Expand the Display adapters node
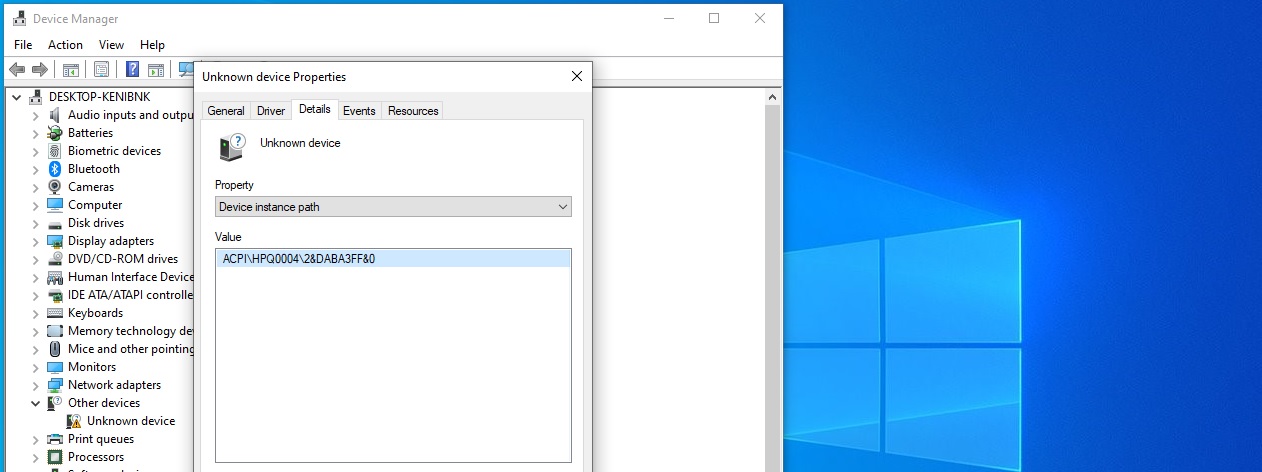 35,241
